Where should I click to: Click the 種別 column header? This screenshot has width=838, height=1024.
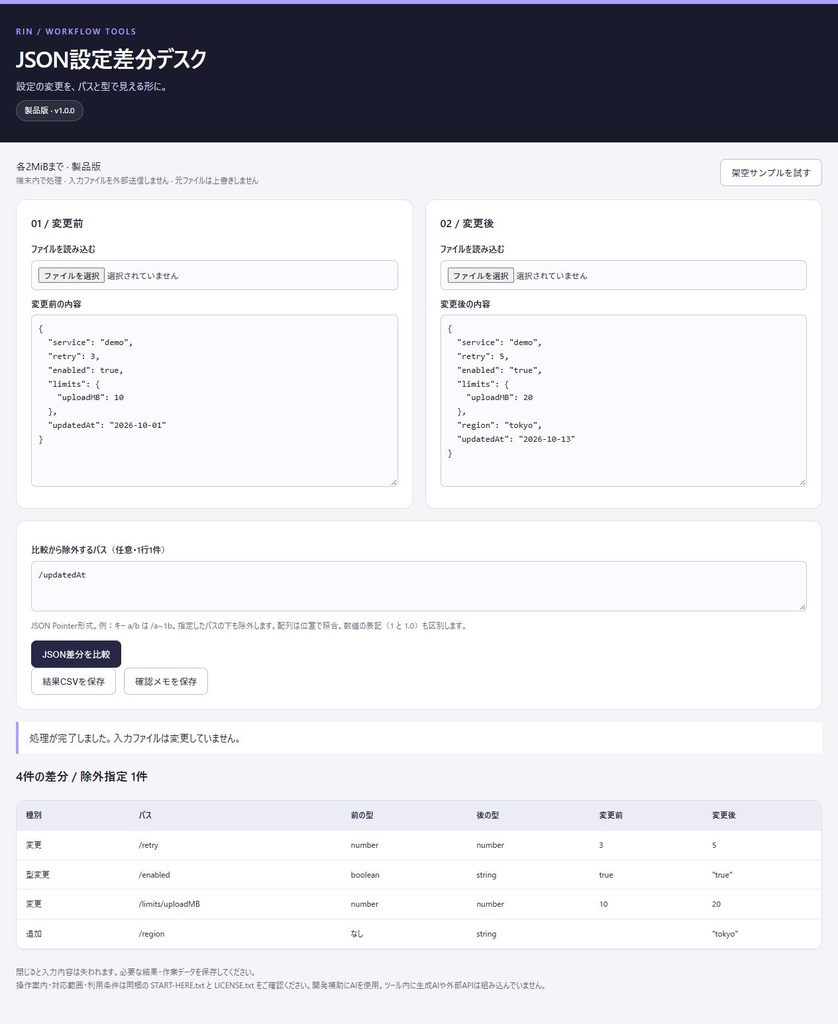[x=34, y=815]
